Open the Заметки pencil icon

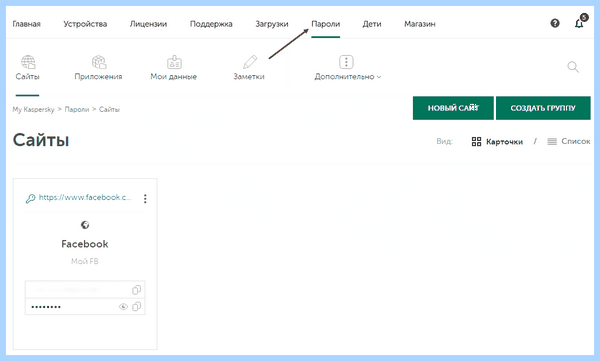tap(250, 62)
